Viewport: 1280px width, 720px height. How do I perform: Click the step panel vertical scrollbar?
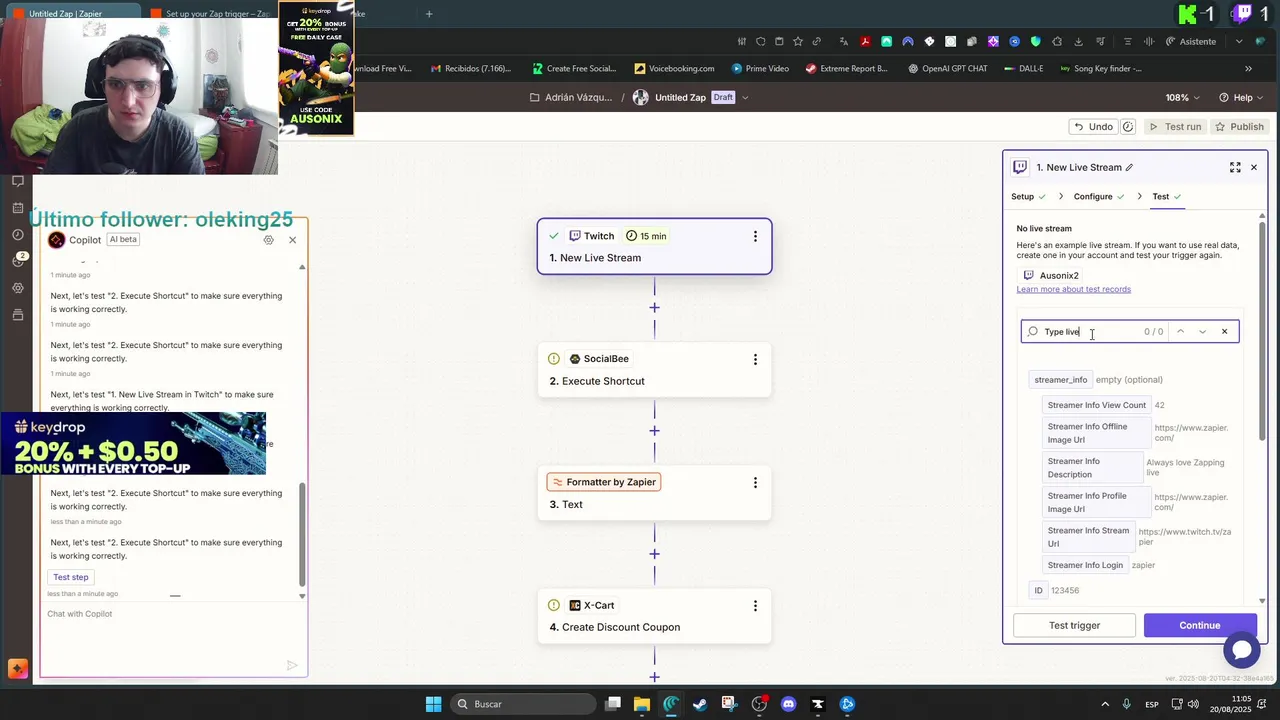(x=1262, y=330)
